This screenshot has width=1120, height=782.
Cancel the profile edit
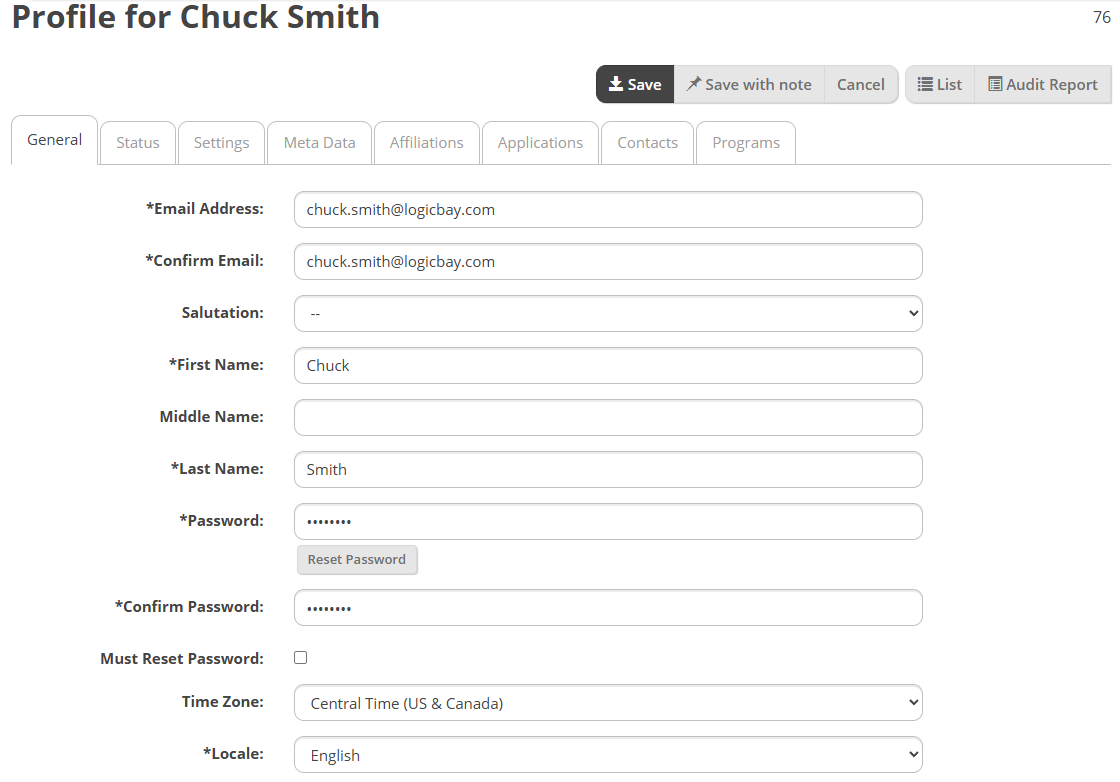point(861,84)
